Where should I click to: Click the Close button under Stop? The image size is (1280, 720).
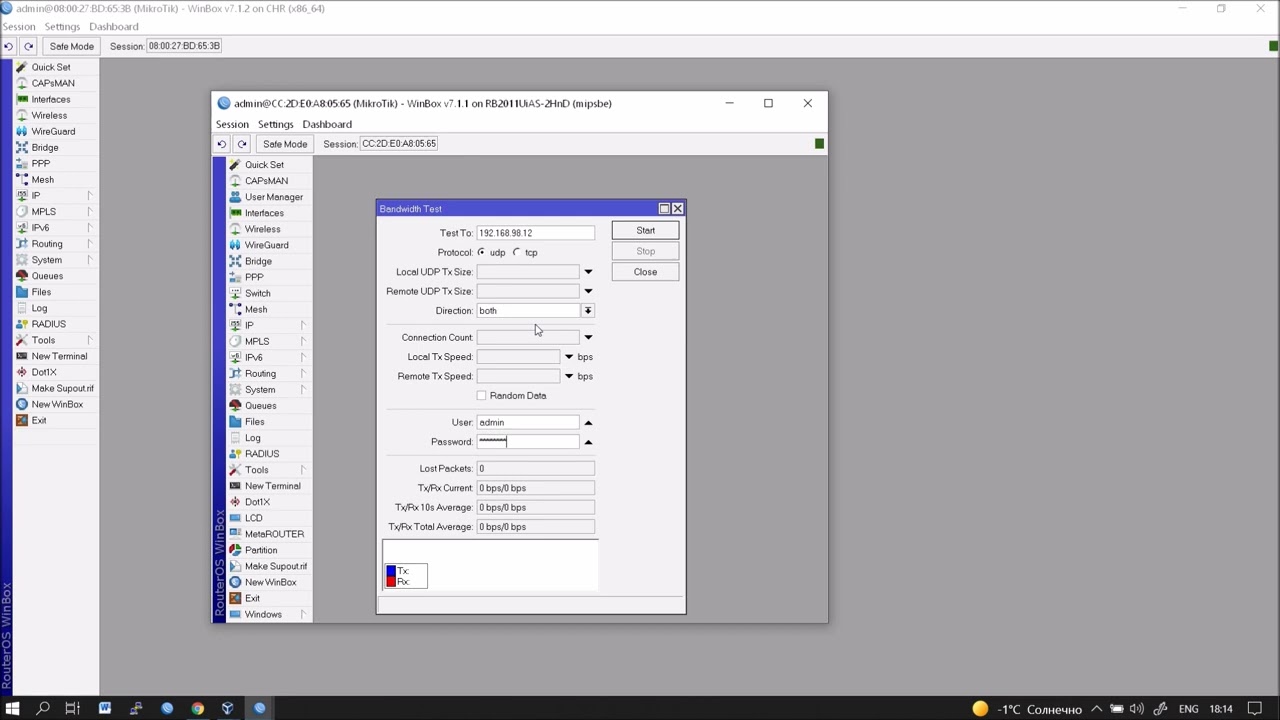click(646, 272)
